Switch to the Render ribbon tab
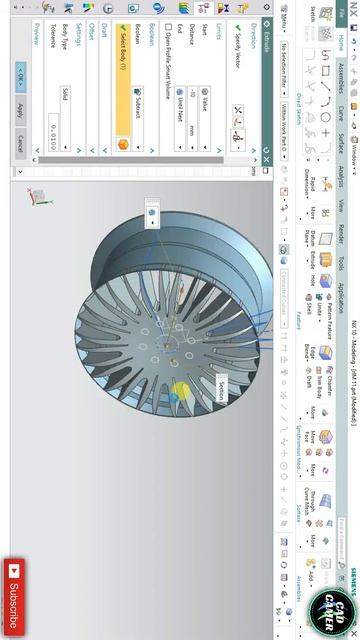This screenshot has height=640, width=360. [342, 234]
